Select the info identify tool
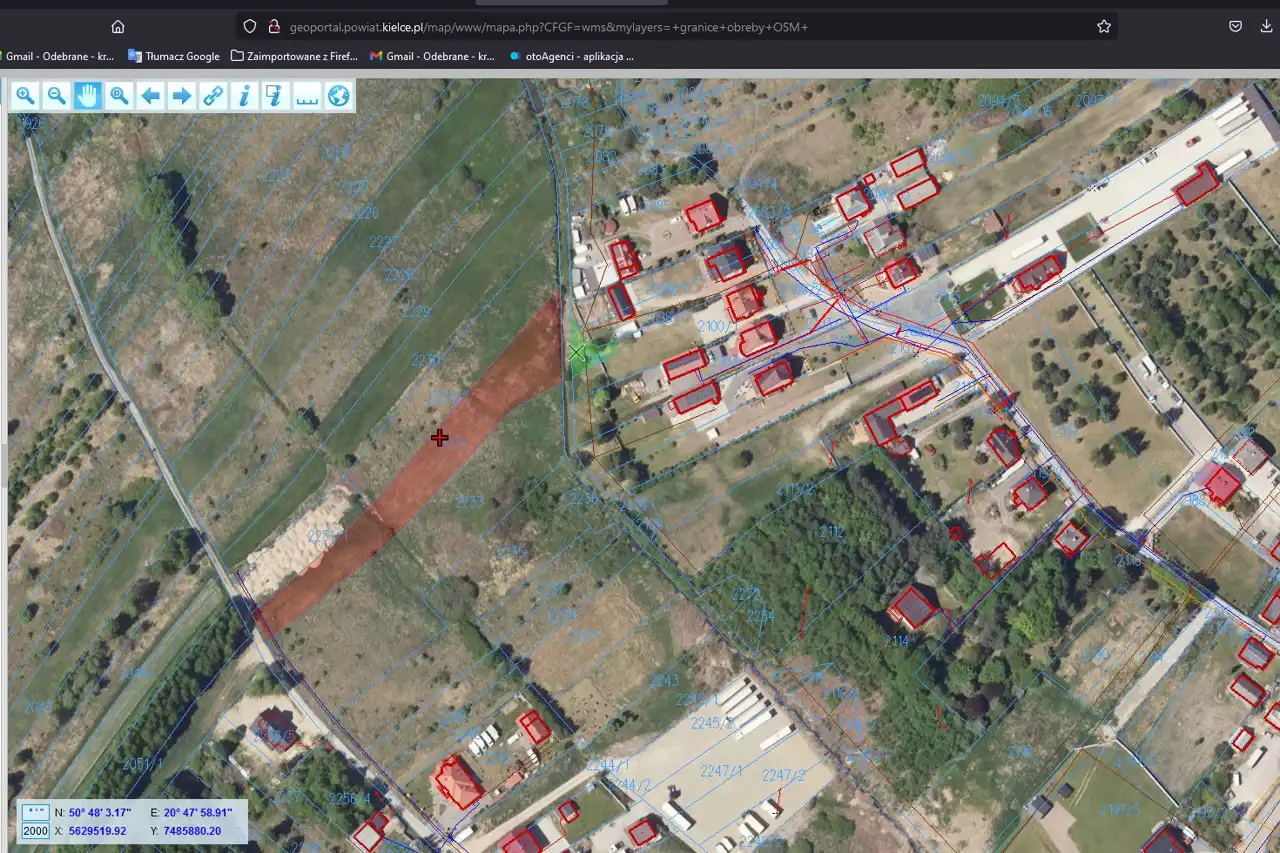This screenshot has height=853, width=1280. [244, 96]
